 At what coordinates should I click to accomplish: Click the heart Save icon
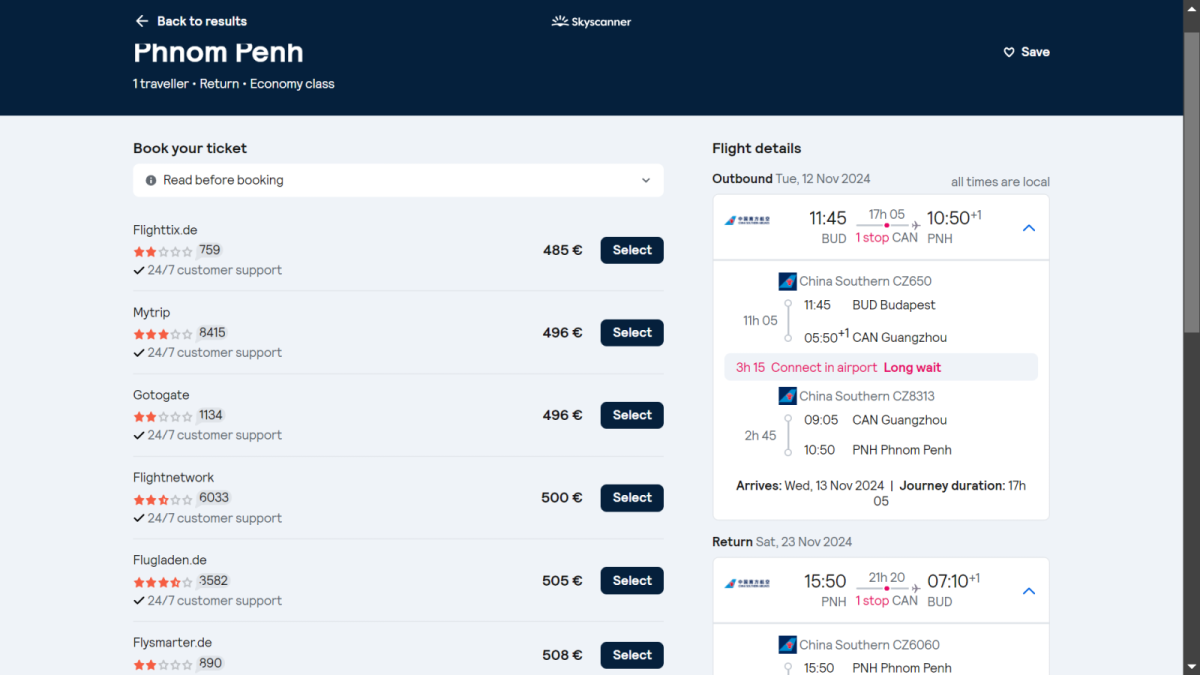pyautogui.click(x=1009, y=52)
